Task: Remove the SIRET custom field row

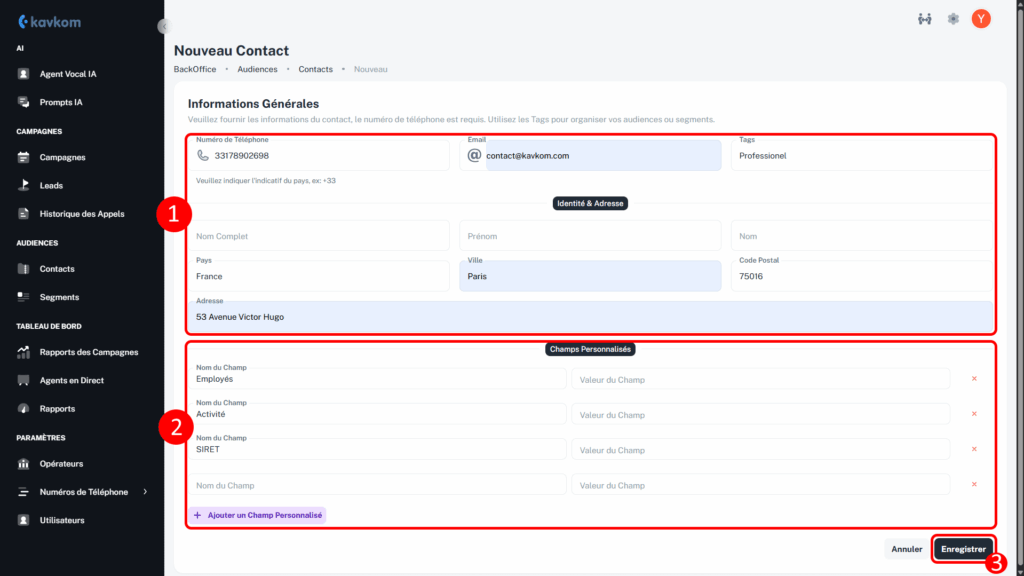Action: click(974, 449)
